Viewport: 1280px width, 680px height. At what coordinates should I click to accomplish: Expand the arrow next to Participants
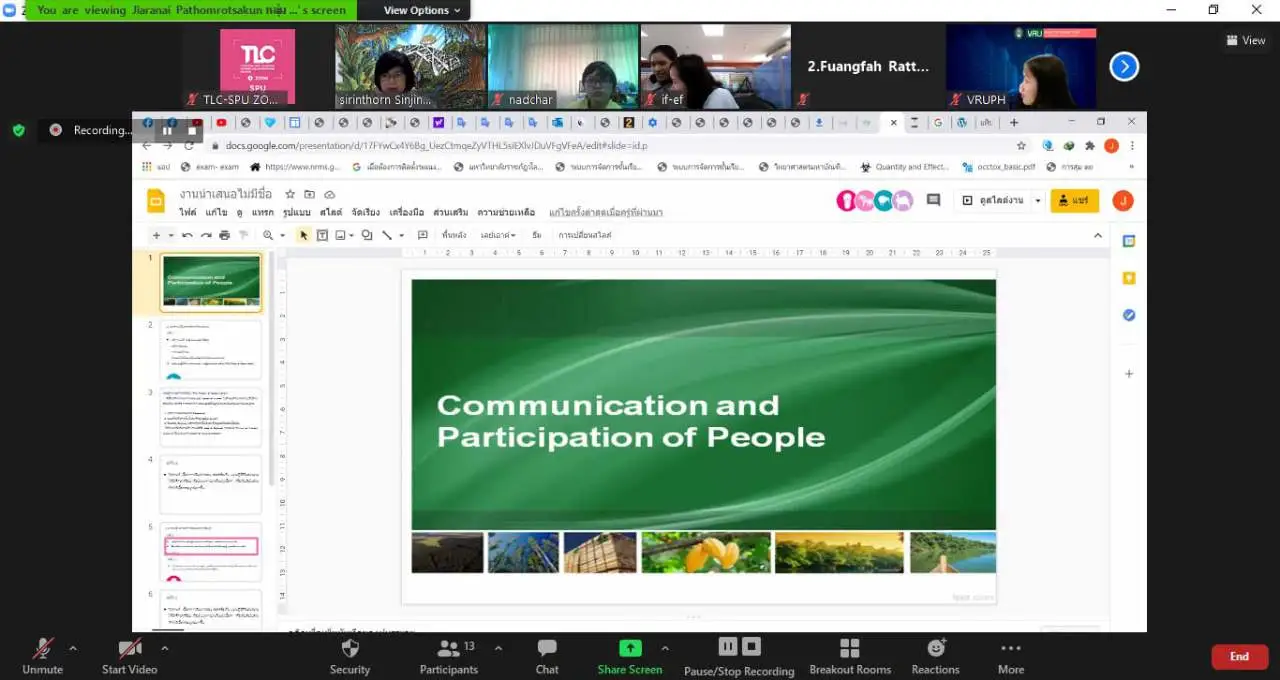point(498,648)
